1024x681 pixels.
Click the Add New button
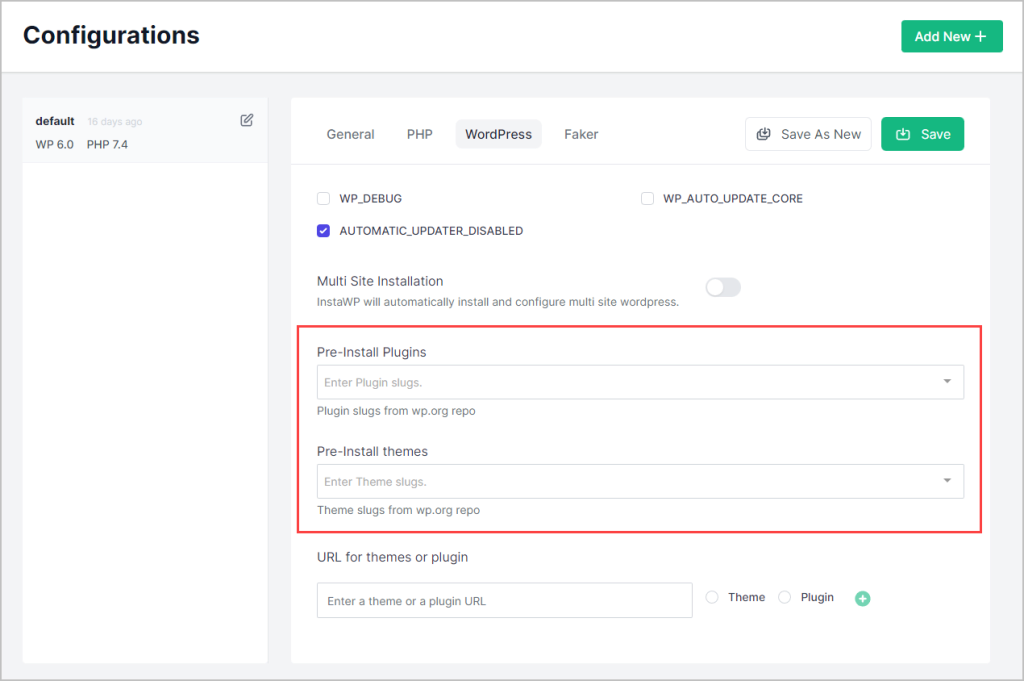click(951, 36)
